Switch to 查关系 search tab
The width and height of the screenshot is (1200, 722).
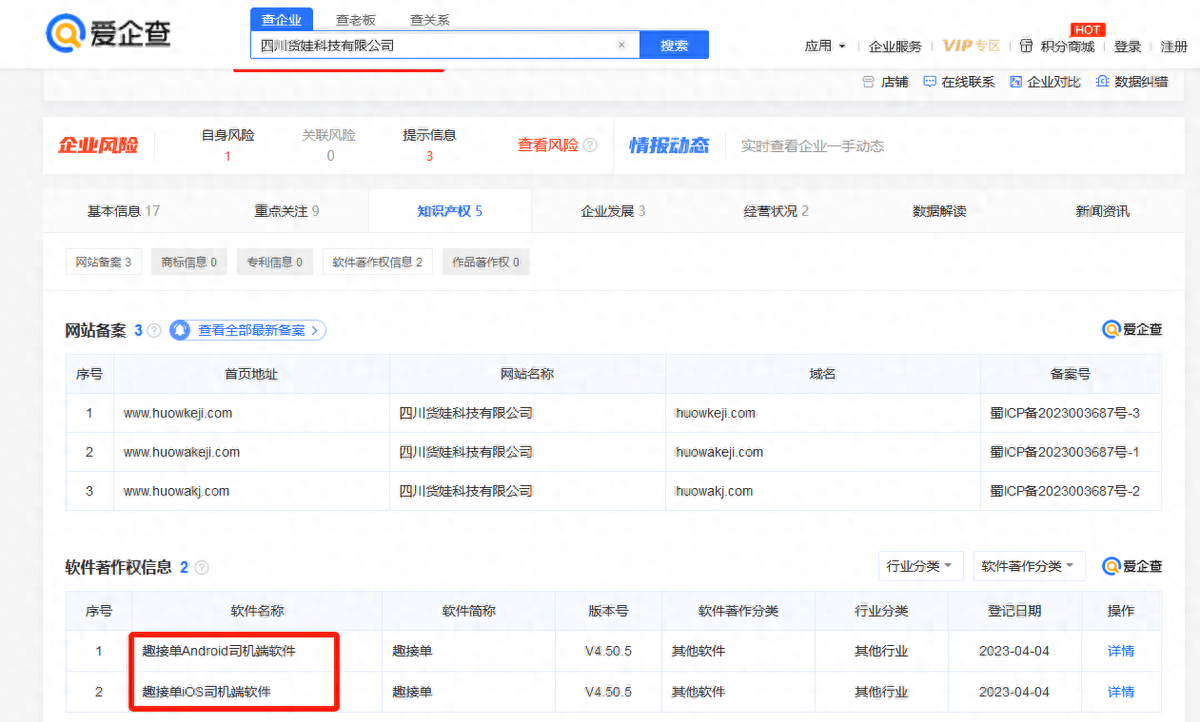coord(430,20)
